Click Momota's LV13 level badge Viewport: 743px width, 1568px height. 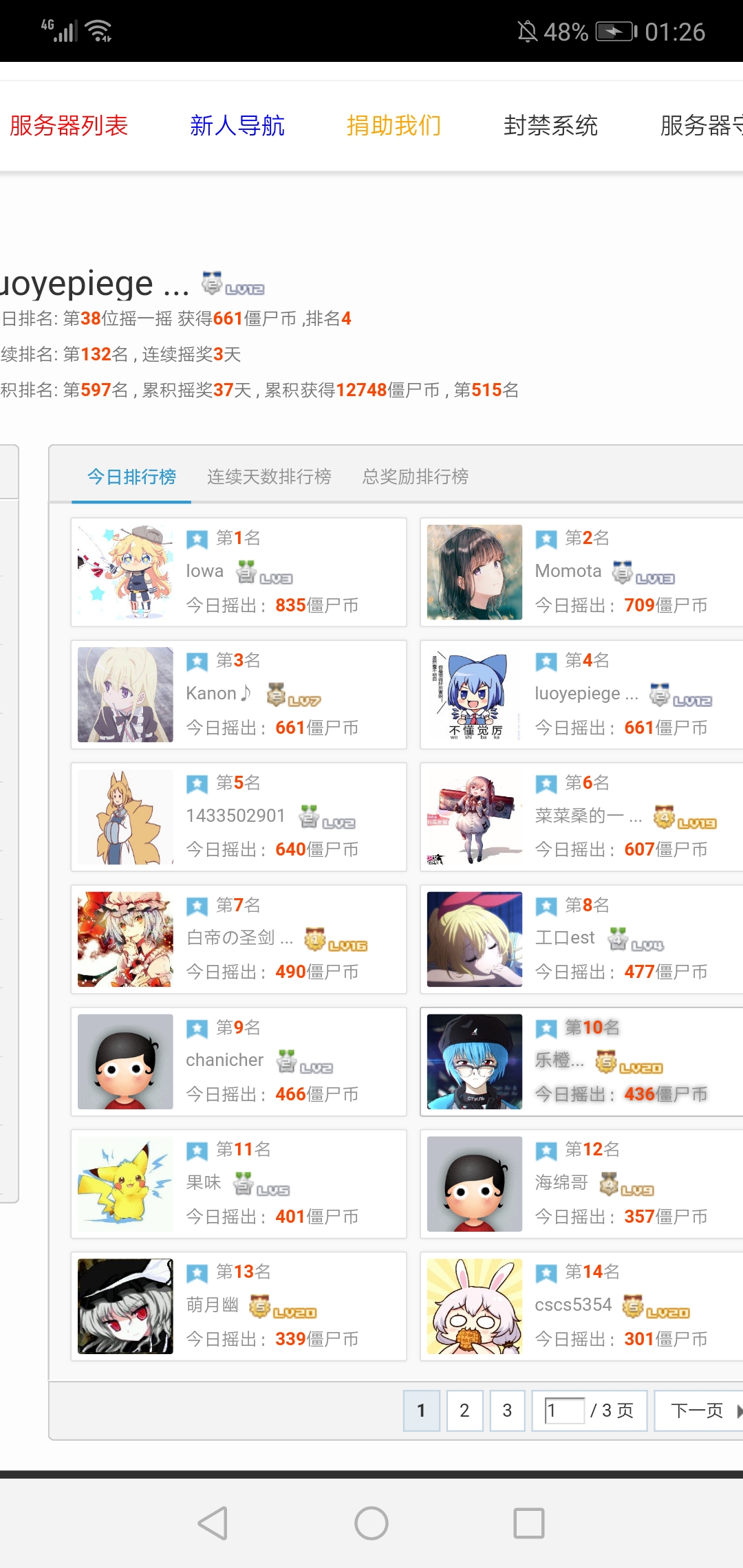pyautogui.click(x=643, y=572)
